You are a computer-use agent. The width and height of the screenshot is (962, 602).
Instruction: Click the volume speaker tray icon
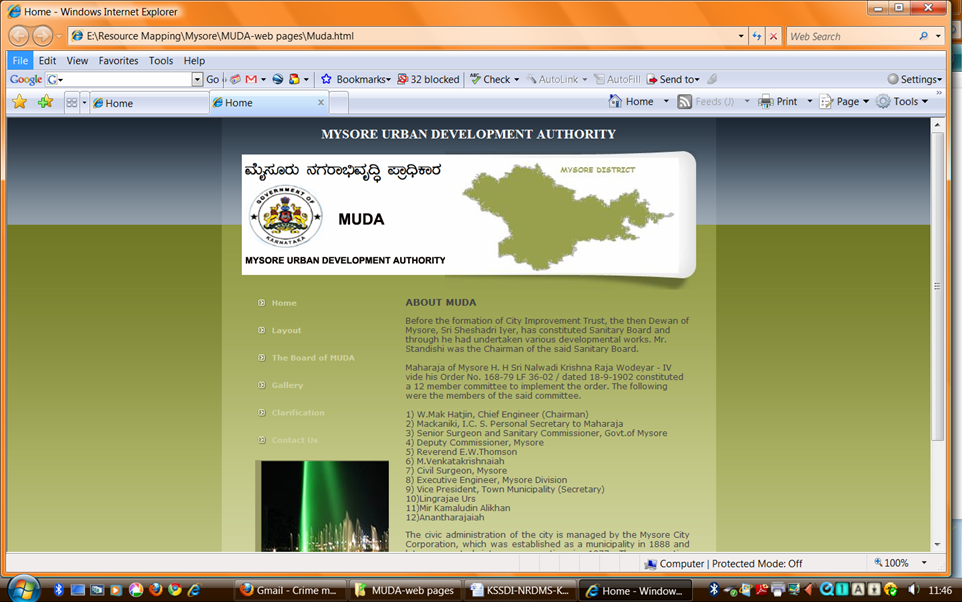[x=913, y=590]
